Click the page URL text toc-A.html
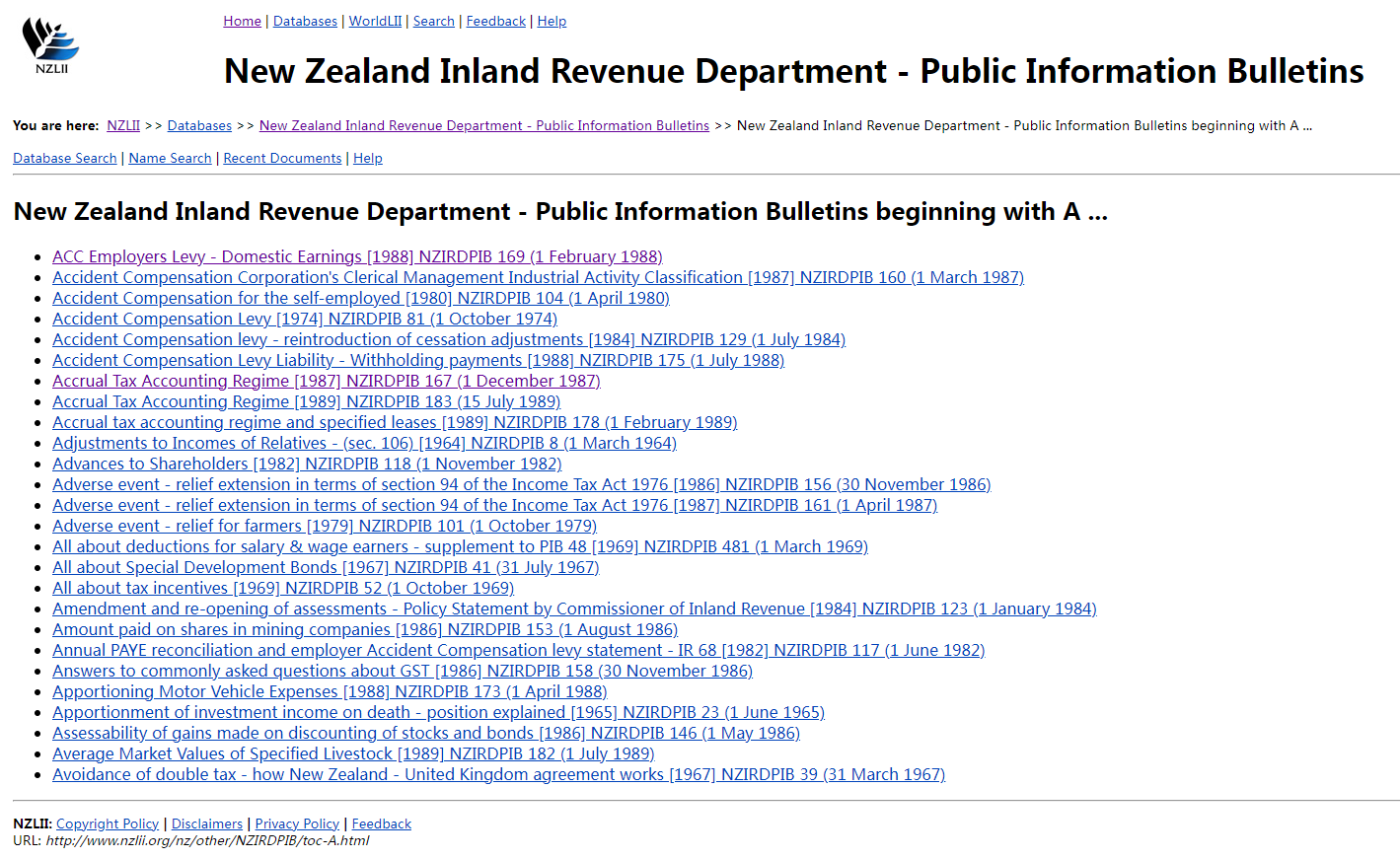The image size is (1400, 859). click(207, 840)
